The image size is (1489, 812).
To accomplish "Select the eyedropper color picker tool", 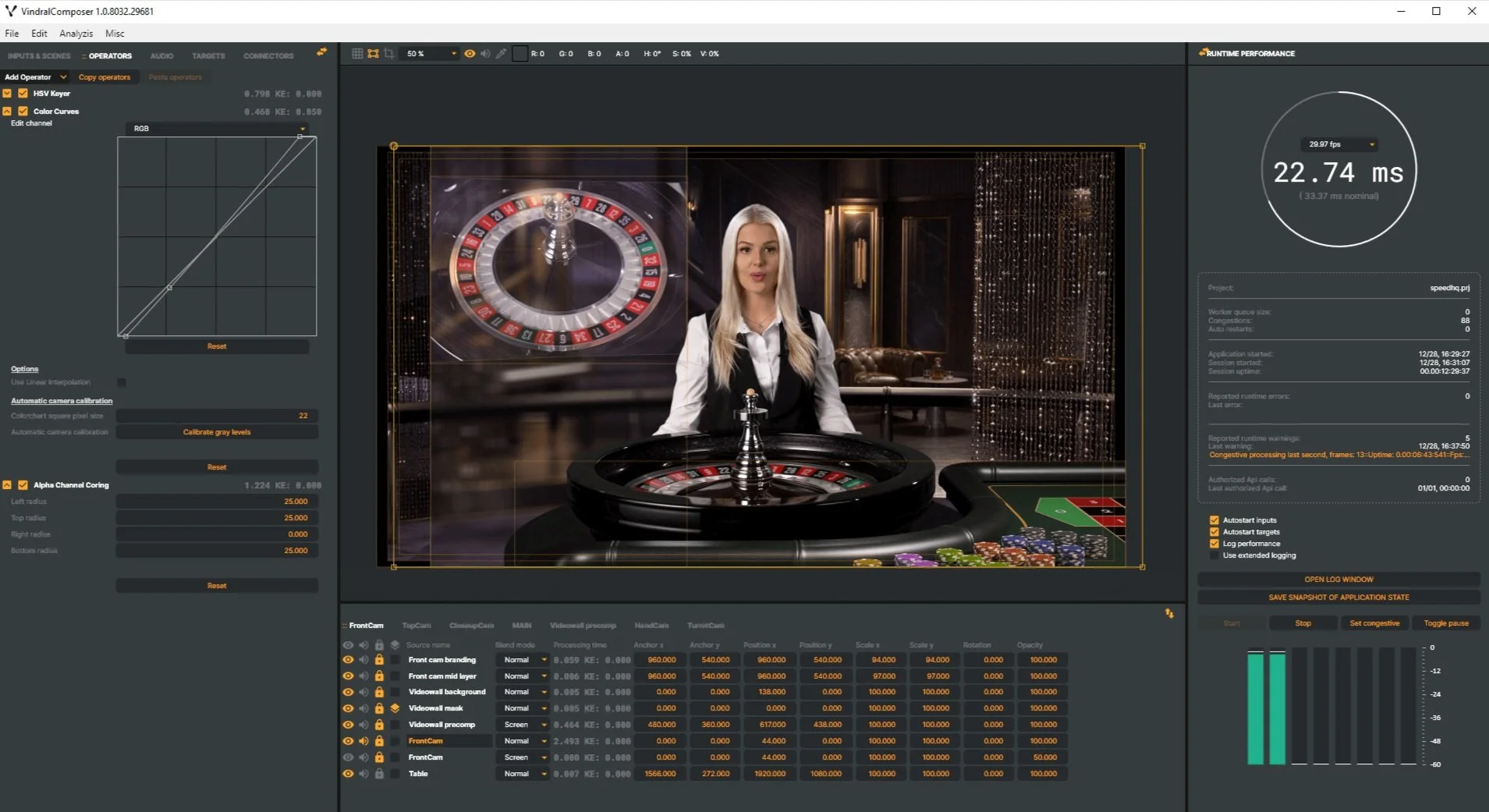I will pyautogui.click(x=500, y=53).
